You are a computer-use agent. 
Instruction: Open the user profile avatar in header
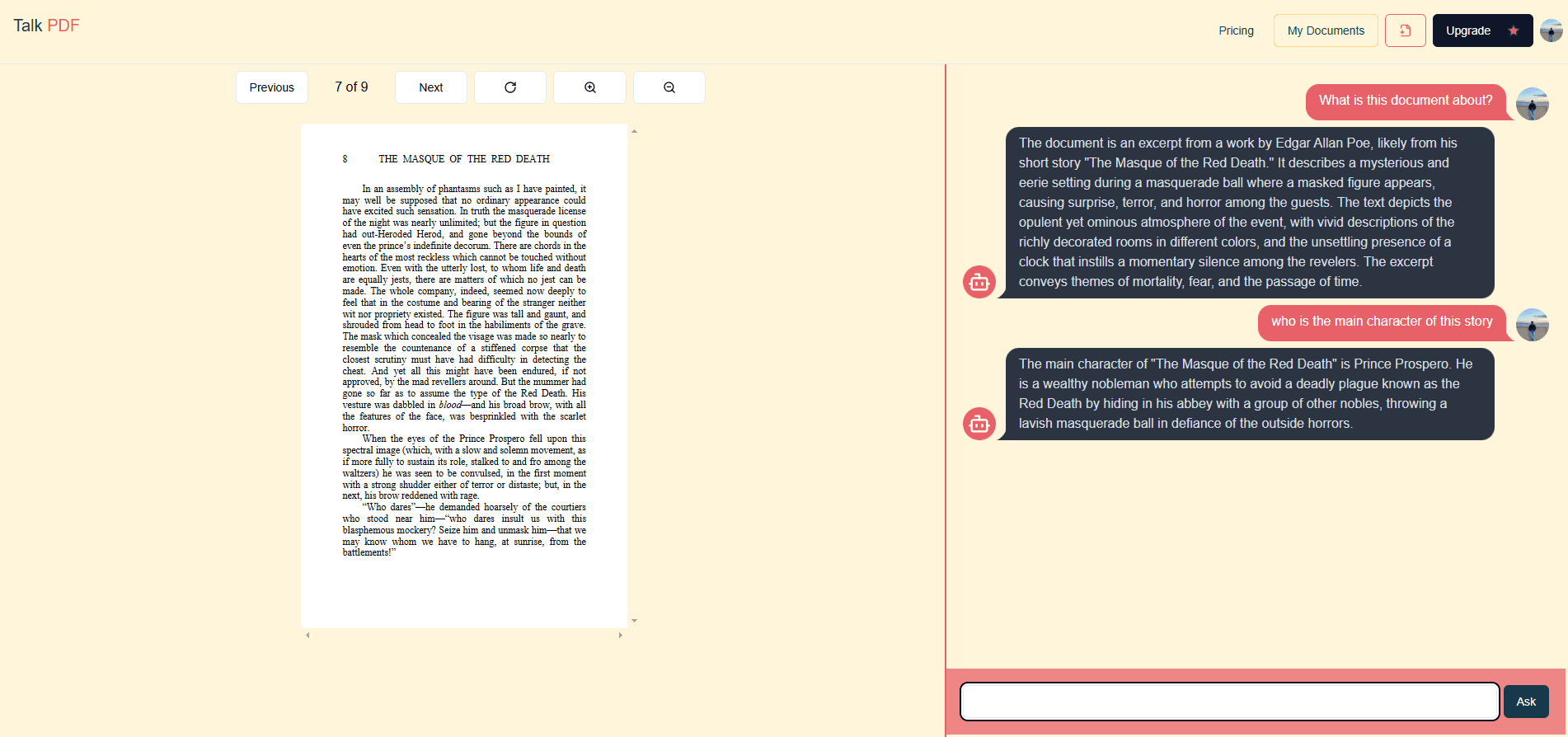[1552, 31]
